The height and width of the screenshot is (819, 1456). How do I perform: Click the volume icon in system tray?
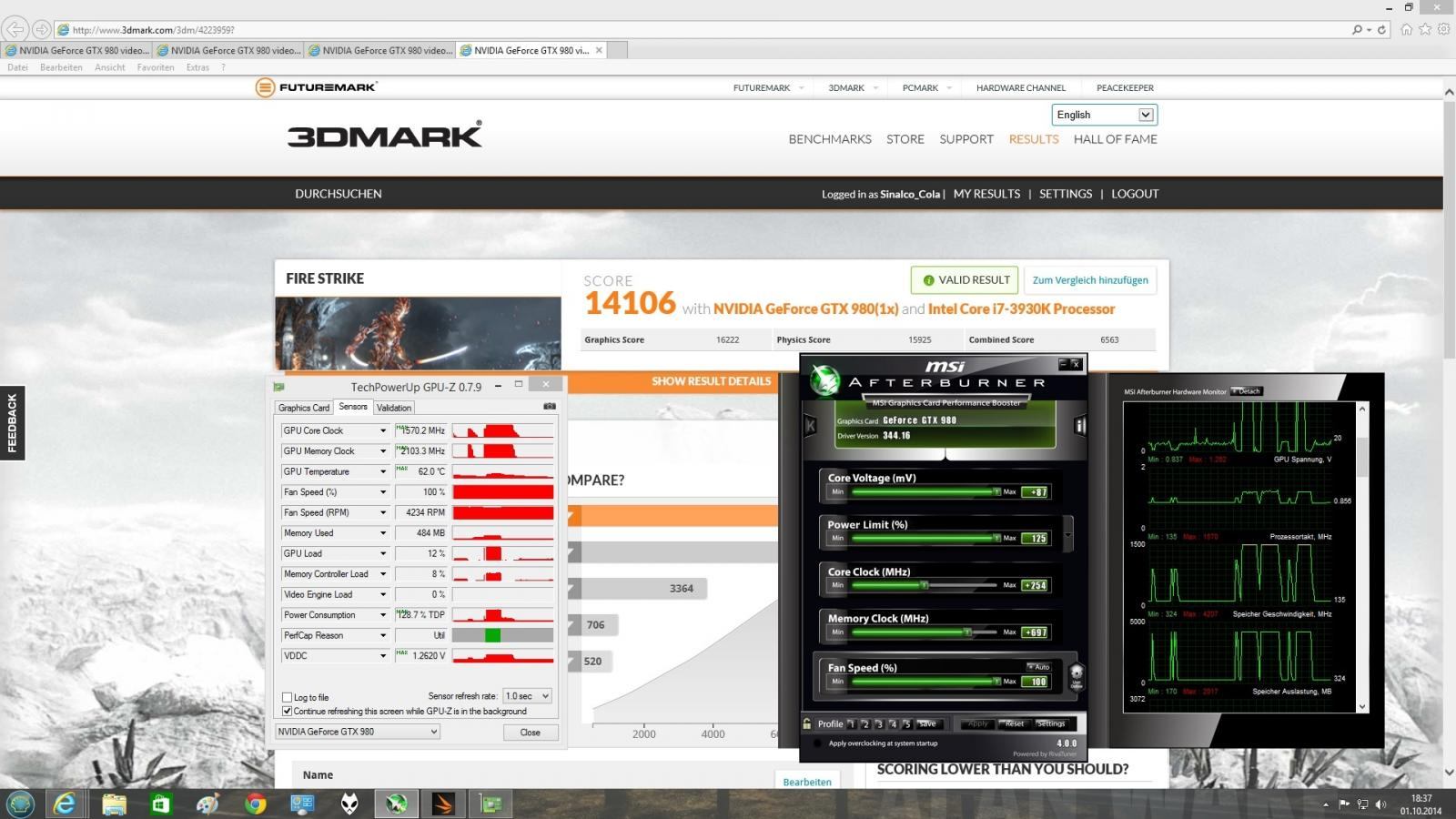click(1382, 804)
